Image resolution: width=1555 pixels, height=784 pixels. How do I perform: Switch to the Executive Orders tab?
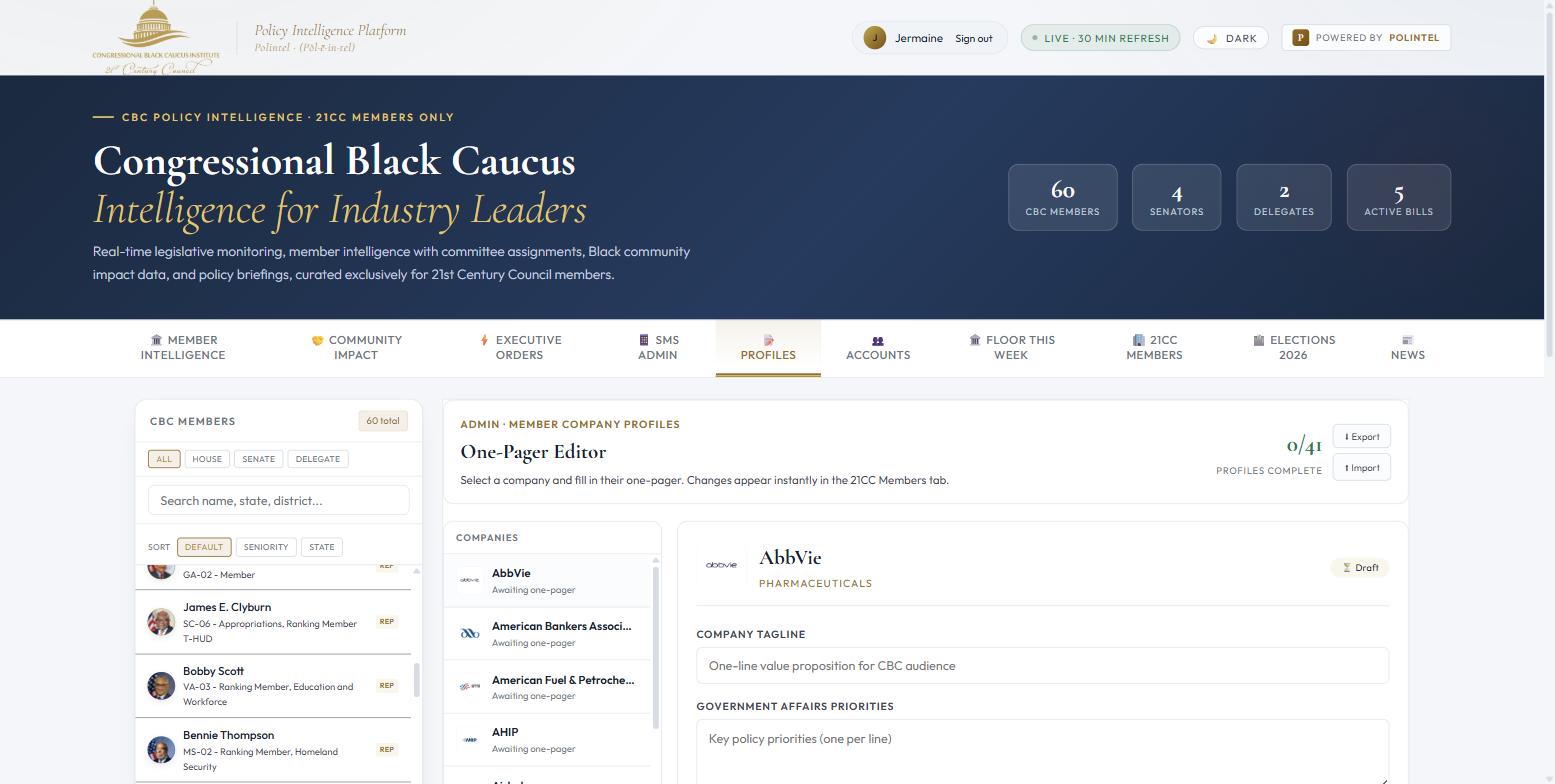519,347
